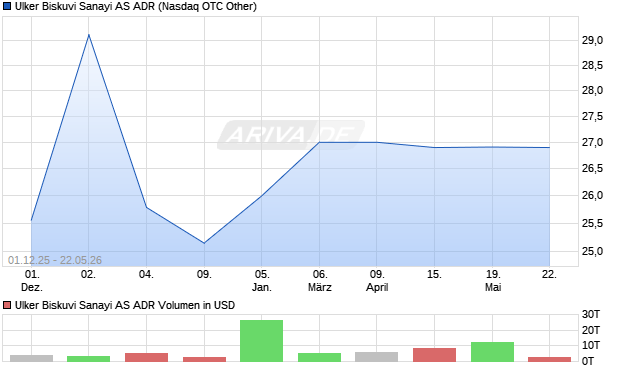Click the red volume bar at 04.
The image size is (620, 371).
pyautogui.click(x=146, y=357)
